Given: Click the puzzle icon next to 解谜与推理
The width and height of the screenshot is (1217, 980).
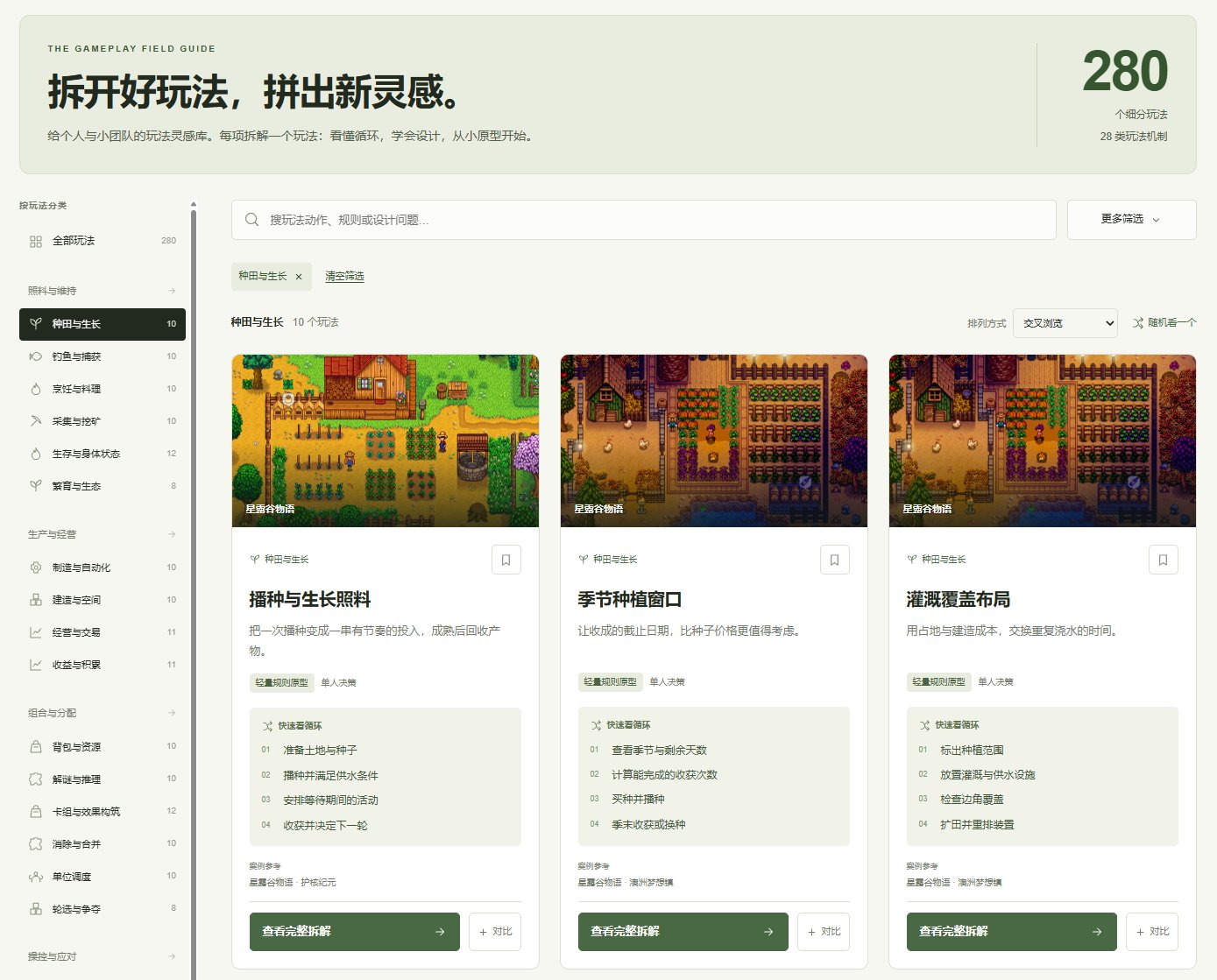Looking at the screenshot, I should point(36,779).
